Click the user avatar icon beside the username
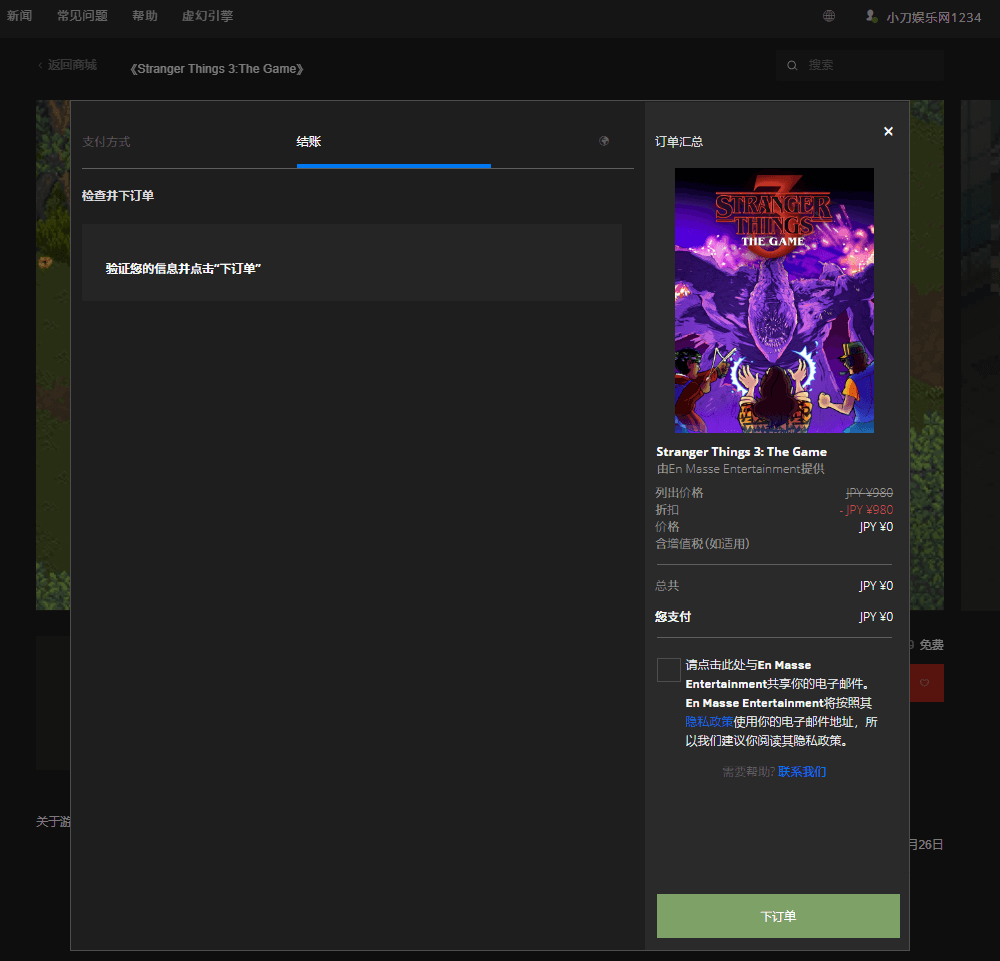This screenshot has width=1000, height=961. click(871, 16)
